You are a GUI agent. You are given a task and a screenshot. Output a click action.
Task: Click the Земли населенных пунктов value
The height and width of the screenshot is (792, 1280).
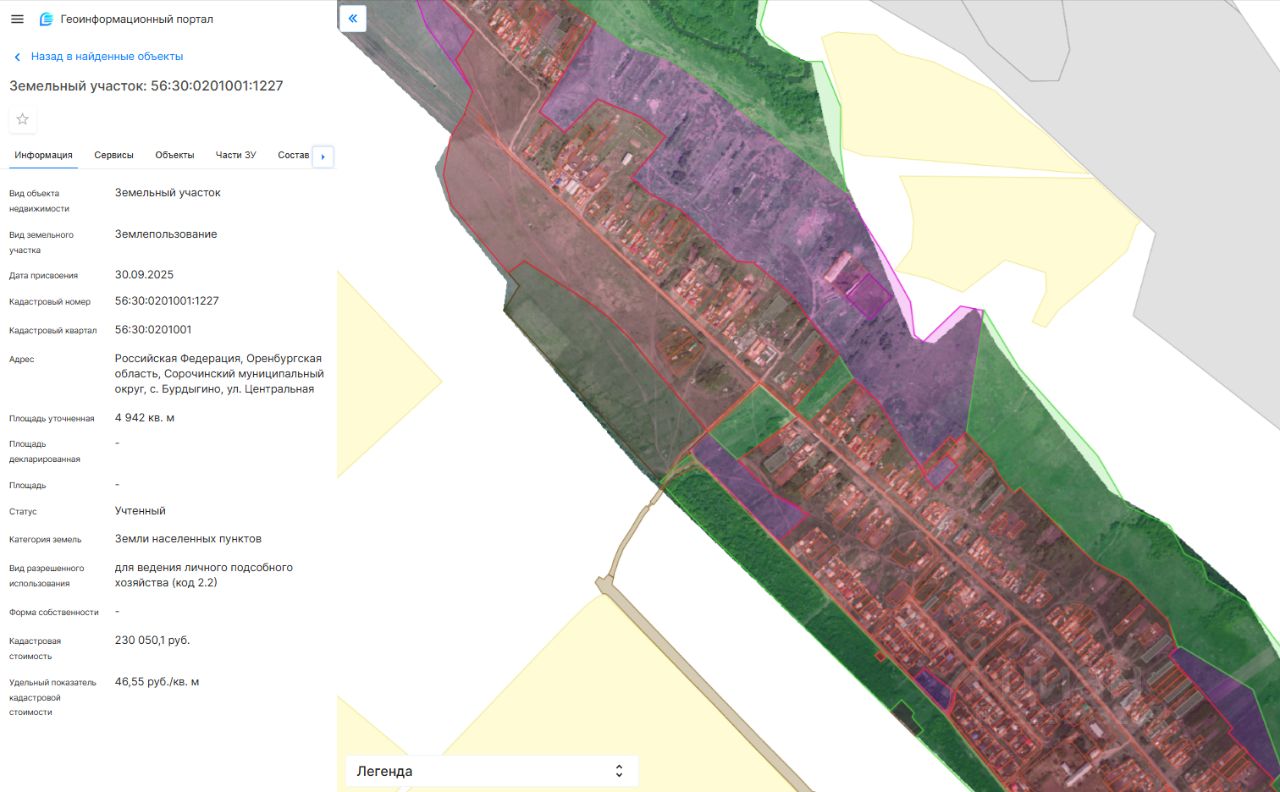(188, 539)
